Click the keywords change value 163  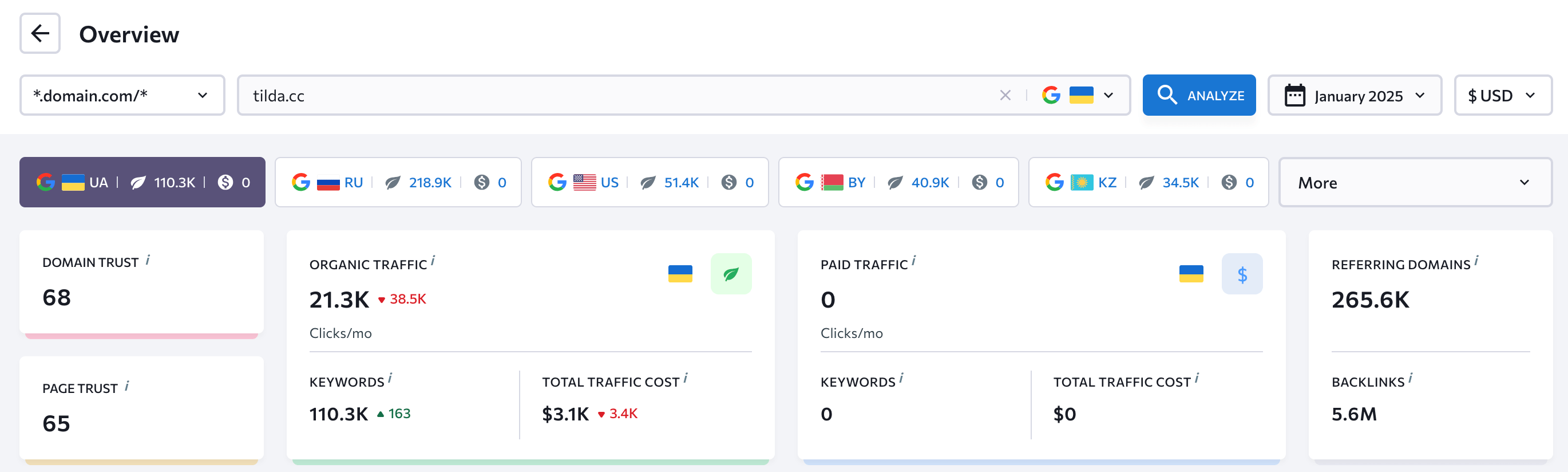pos(399,414)
